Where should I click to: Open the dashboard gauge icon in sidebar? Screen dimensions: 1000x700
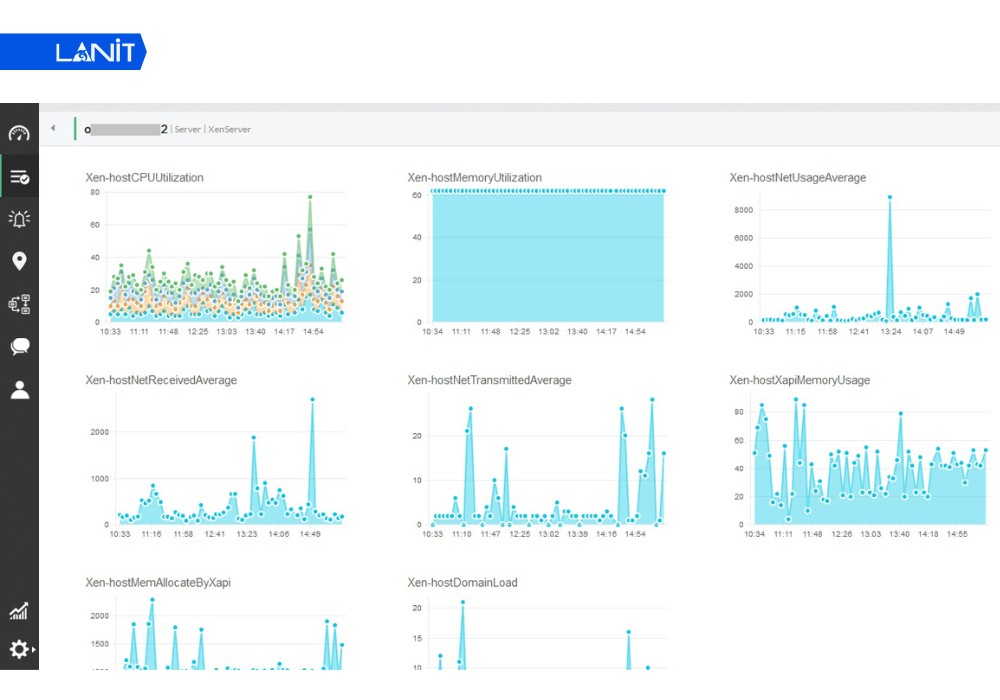point(19,134)
